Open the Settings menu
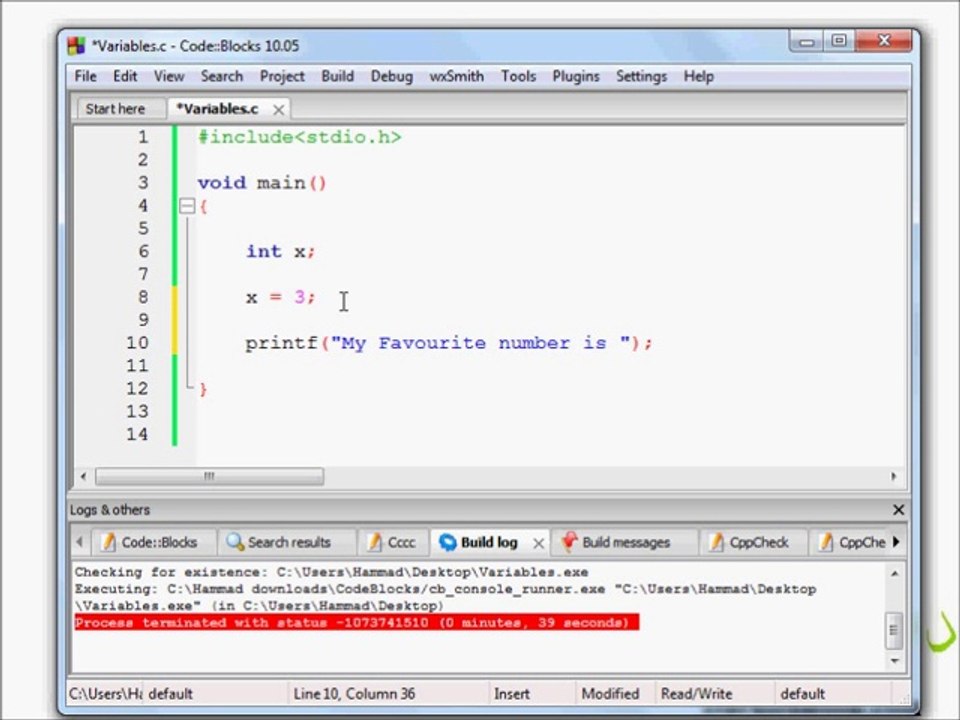 [x=642, y=77]
